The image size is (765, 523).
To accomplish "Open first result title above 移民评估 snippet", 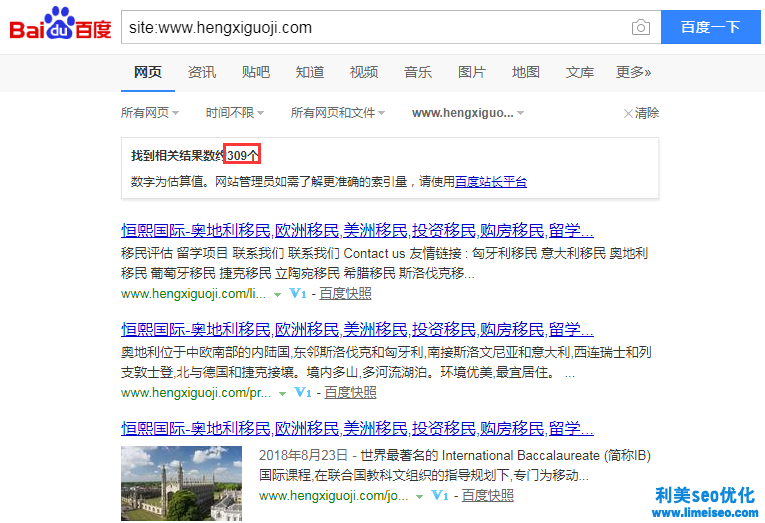I will click(357, 230).
